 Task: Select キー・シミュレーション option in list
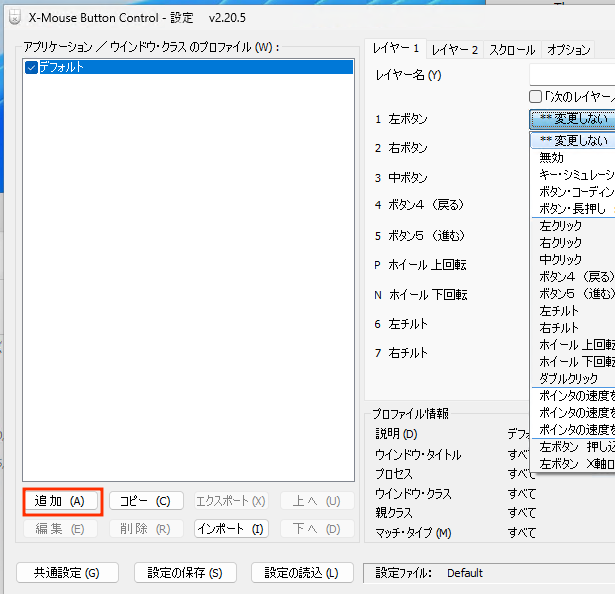tap(573, 175)
